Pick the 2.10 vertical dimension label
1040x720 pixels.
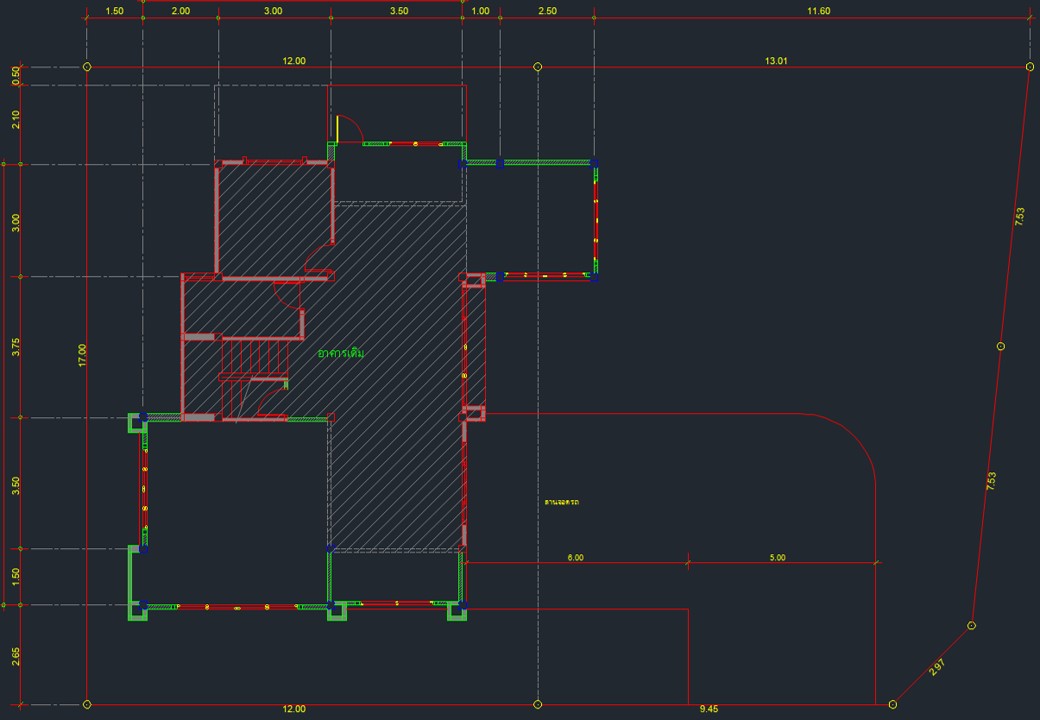point(15,119)
